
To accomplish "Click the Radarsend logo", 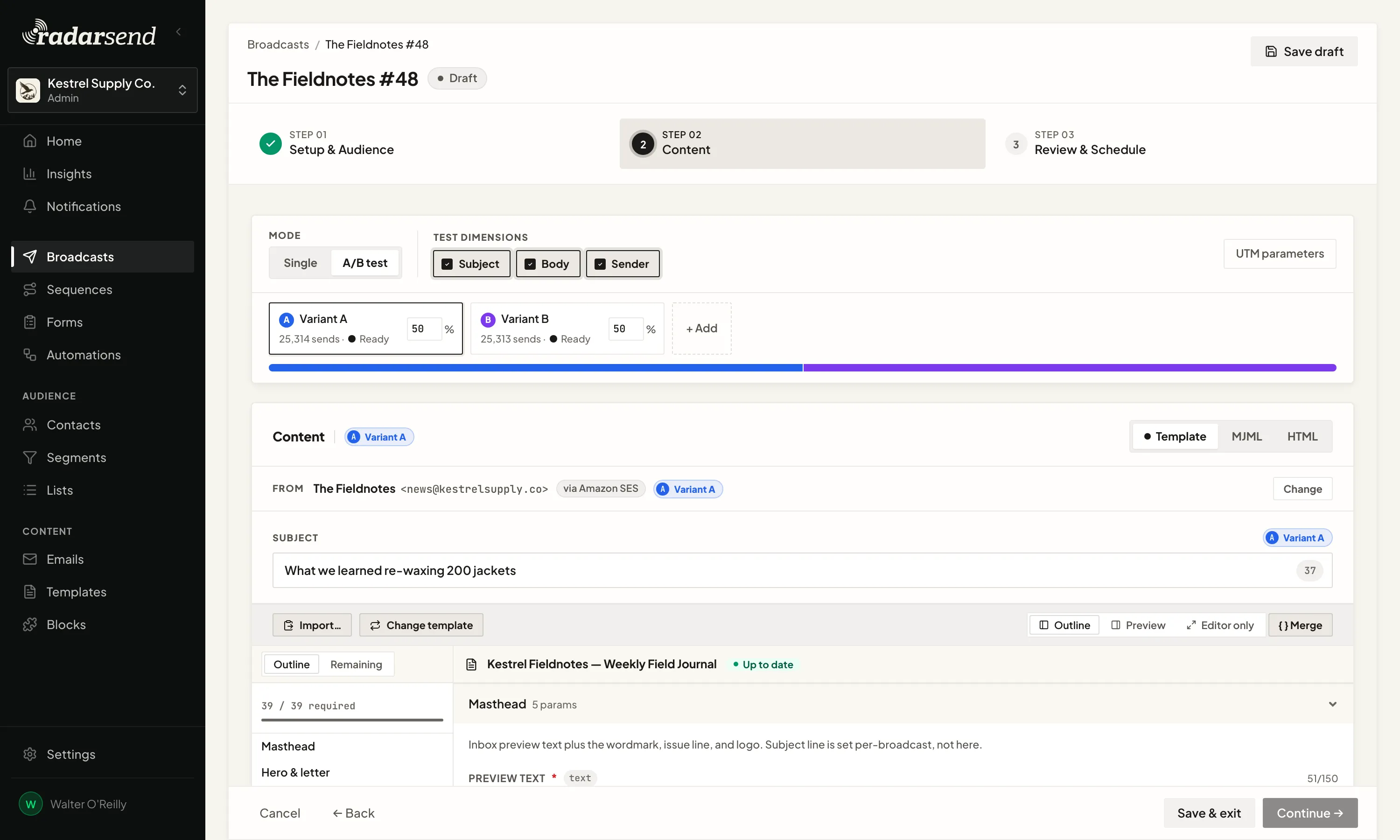I will tap(89, 34).
